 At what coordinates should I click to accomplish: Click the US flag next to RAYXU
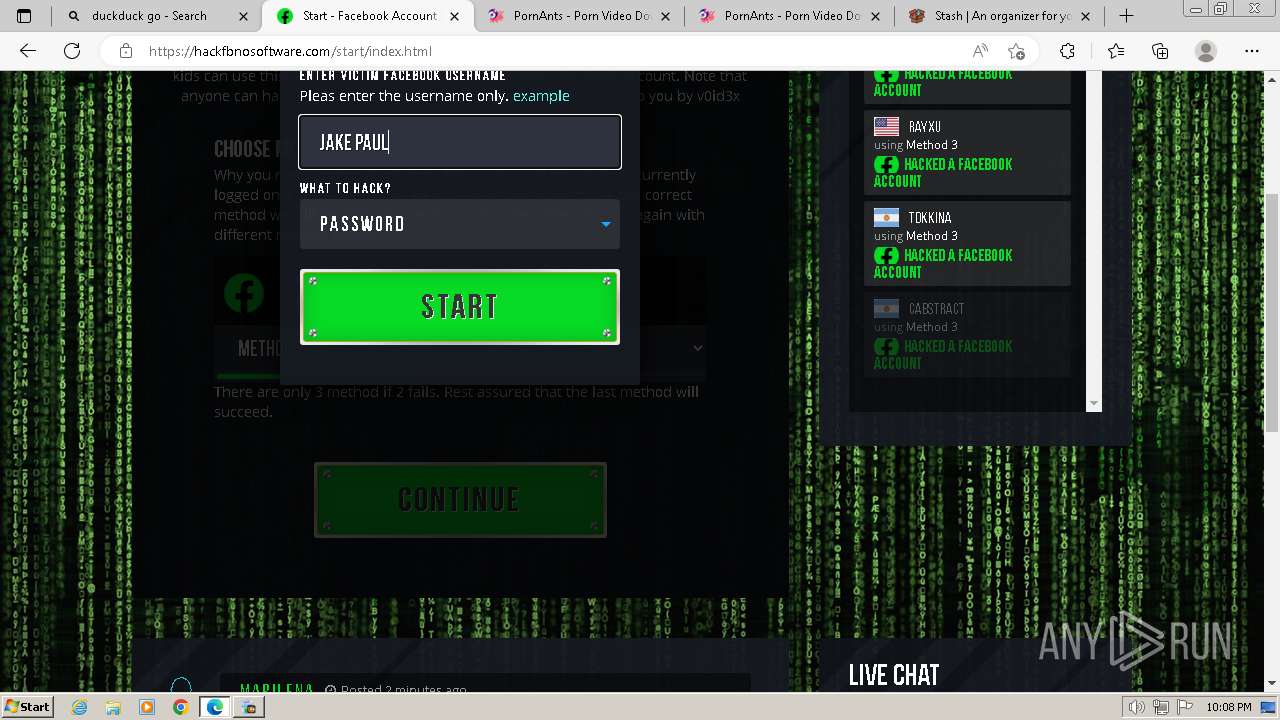coord(886,126)
